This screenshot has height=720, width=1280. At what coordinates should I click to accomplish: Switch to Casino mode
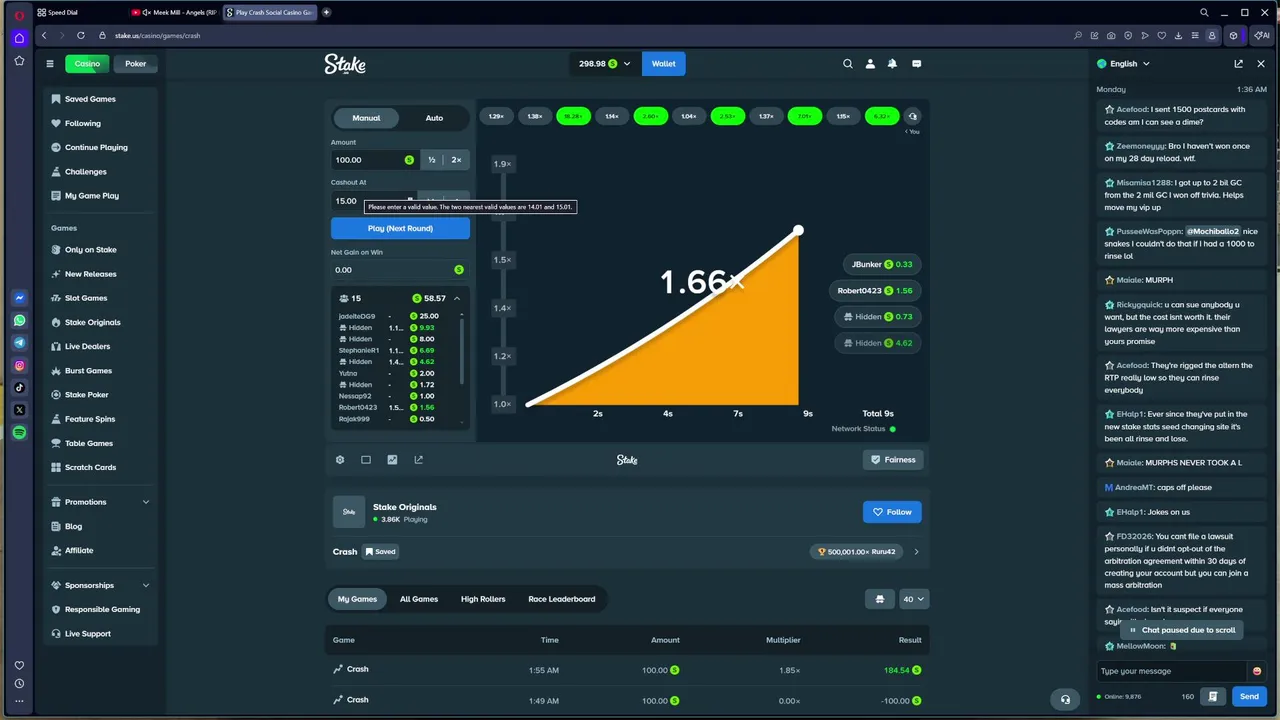coord(87,63)
